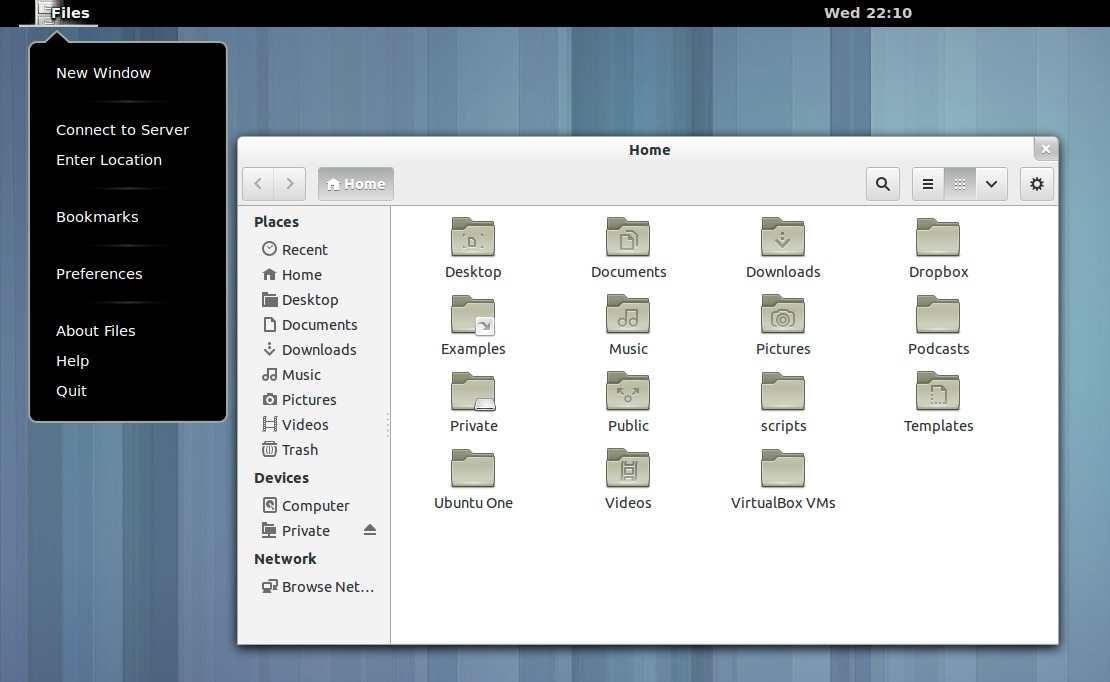Go back with the left arrow
1110x682 pixels.
point(258,184)
